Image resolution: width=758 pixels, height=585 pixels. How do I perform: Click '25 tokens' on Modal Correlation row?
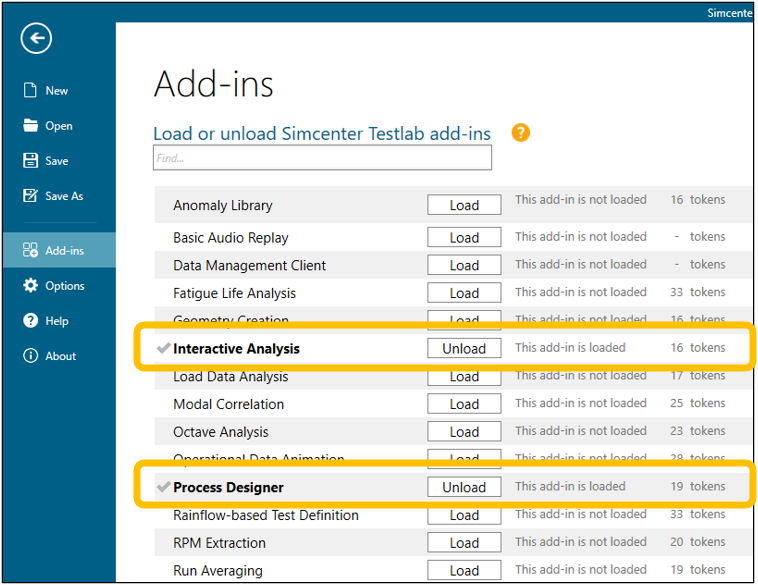698,403
